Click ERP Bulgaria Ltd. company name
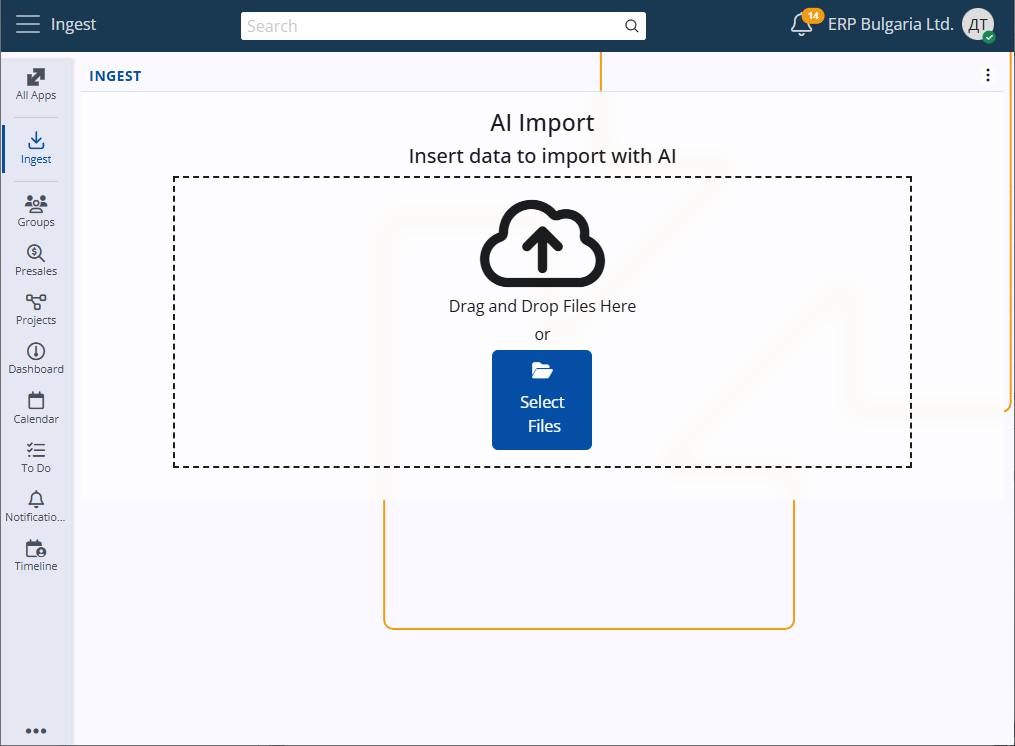Screen dimensions: 1015x746 890,25
